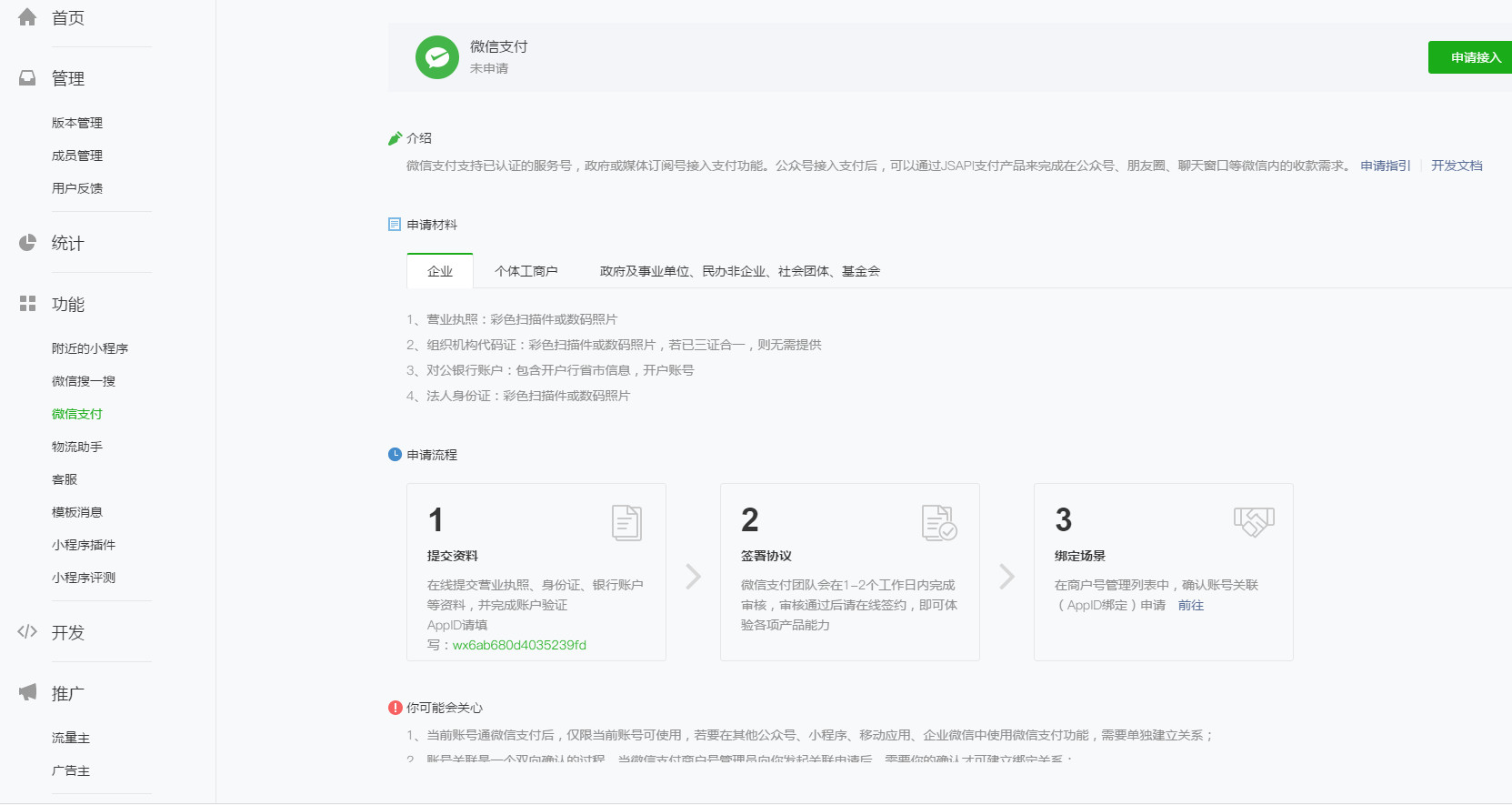Click 绑定场景 step title
Screen dimensions: 1512x805
[x=1080, y=556]
